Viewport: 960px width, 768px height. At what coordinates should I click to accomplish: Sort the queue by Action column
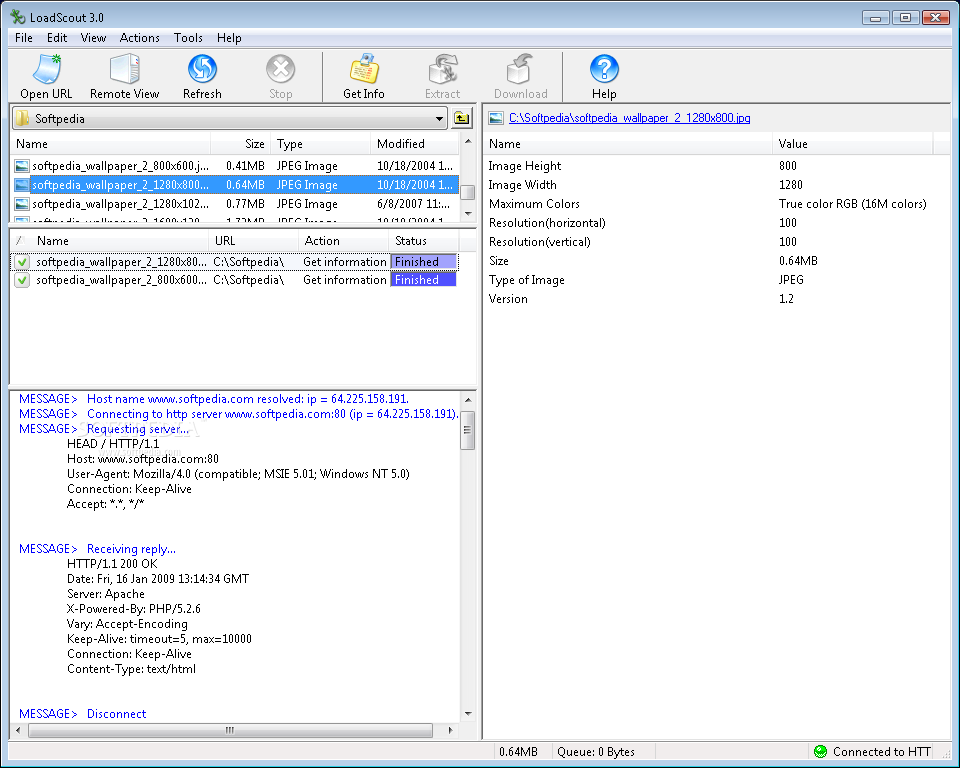click(344, 241)
